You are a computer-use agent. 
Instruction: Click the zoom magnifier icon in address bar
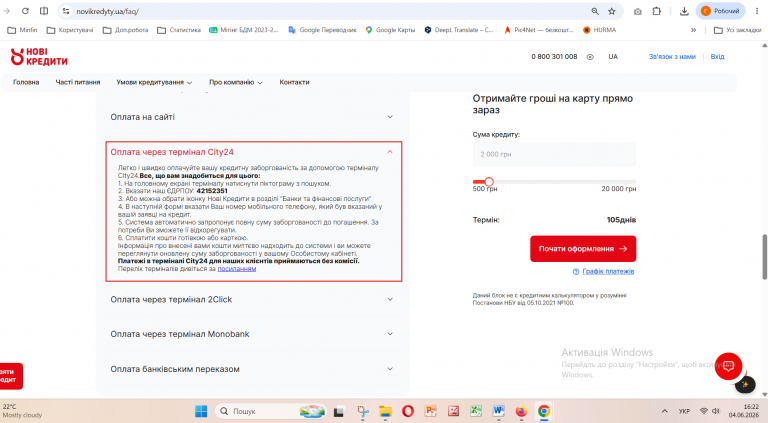[x=595, y=11]
